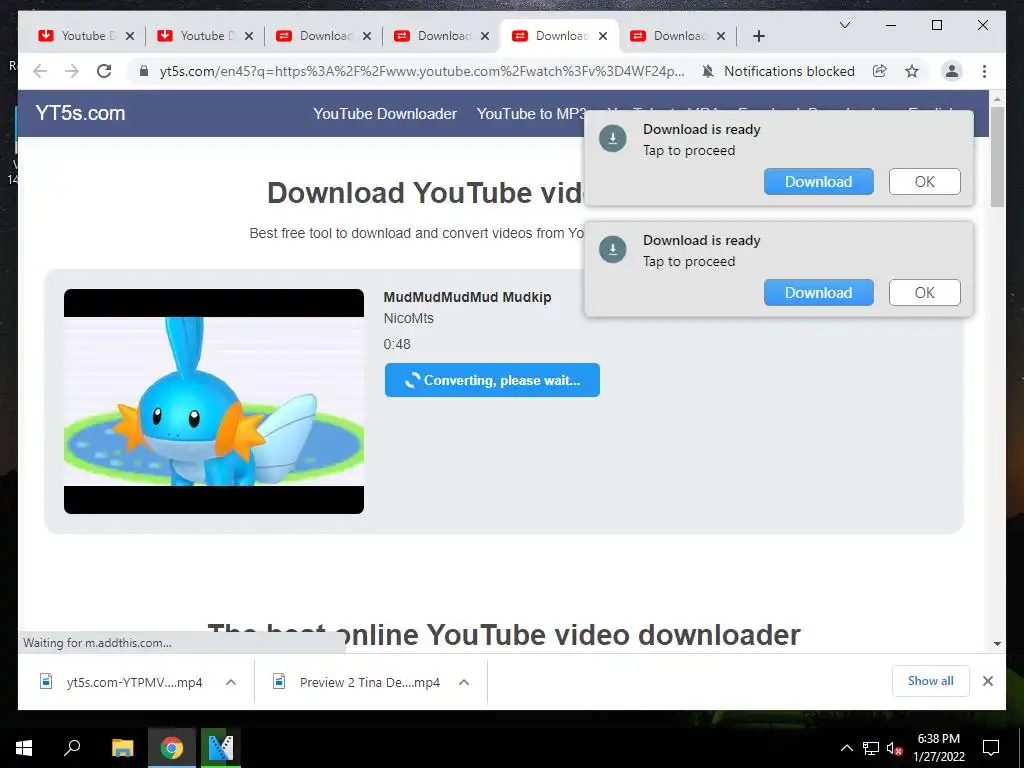Click the notifications blocked bell icon
This screenshot has width=1024, height=768.
coord(708,71)
